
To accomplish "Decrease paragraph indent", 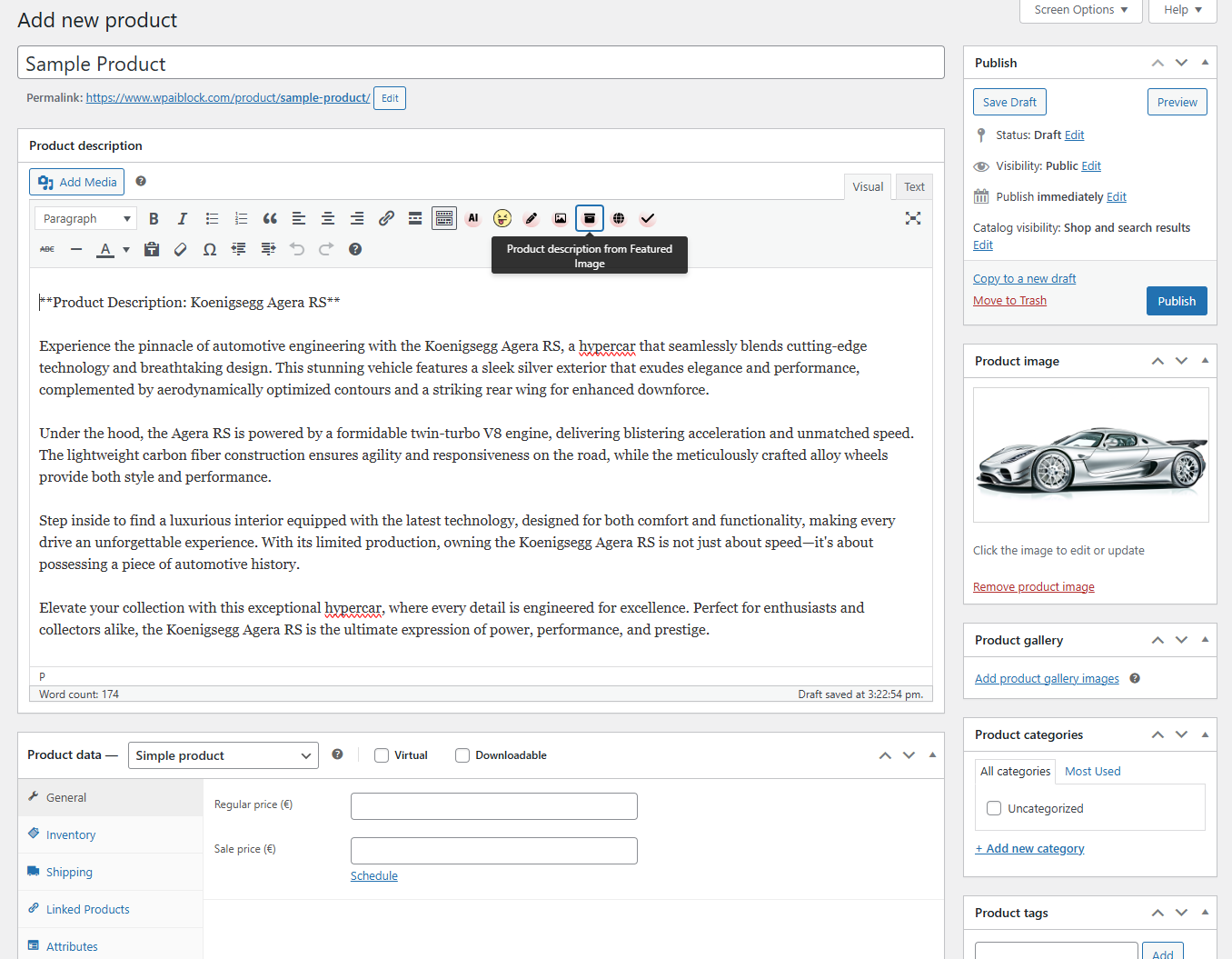I will pos(239,249).
